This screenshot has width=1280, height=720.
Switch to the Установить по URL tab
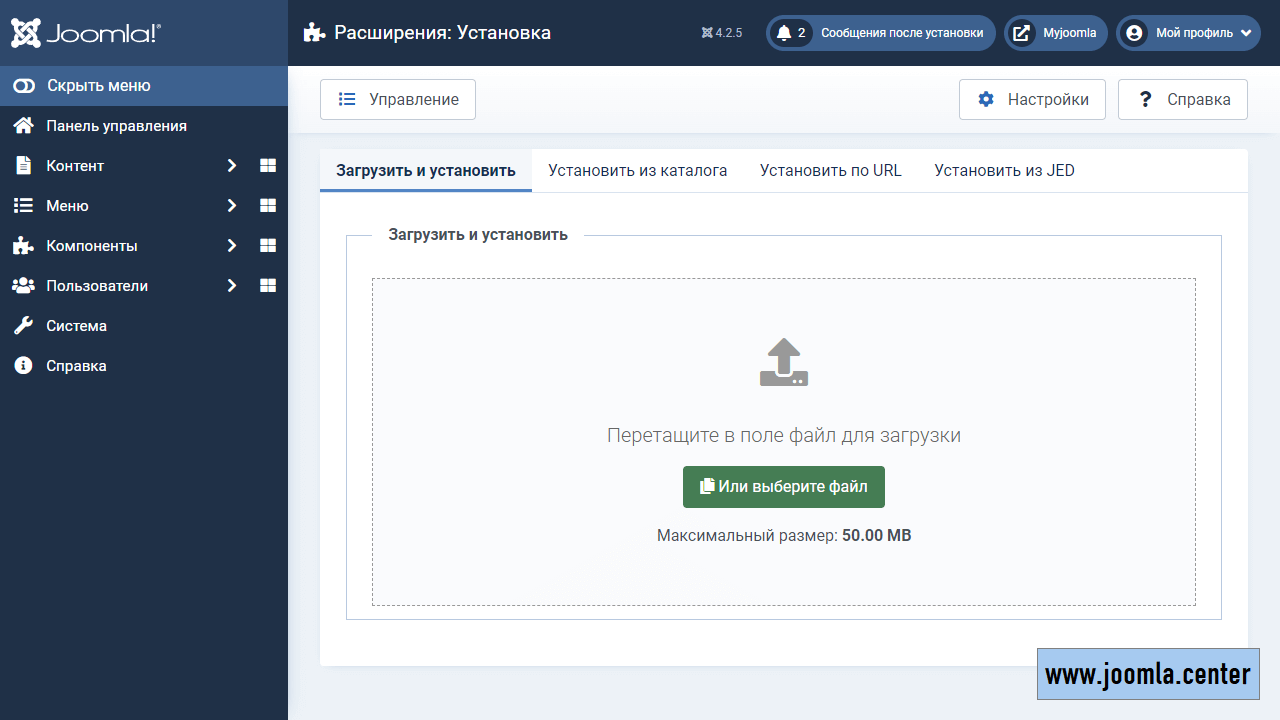click(830, 170)
